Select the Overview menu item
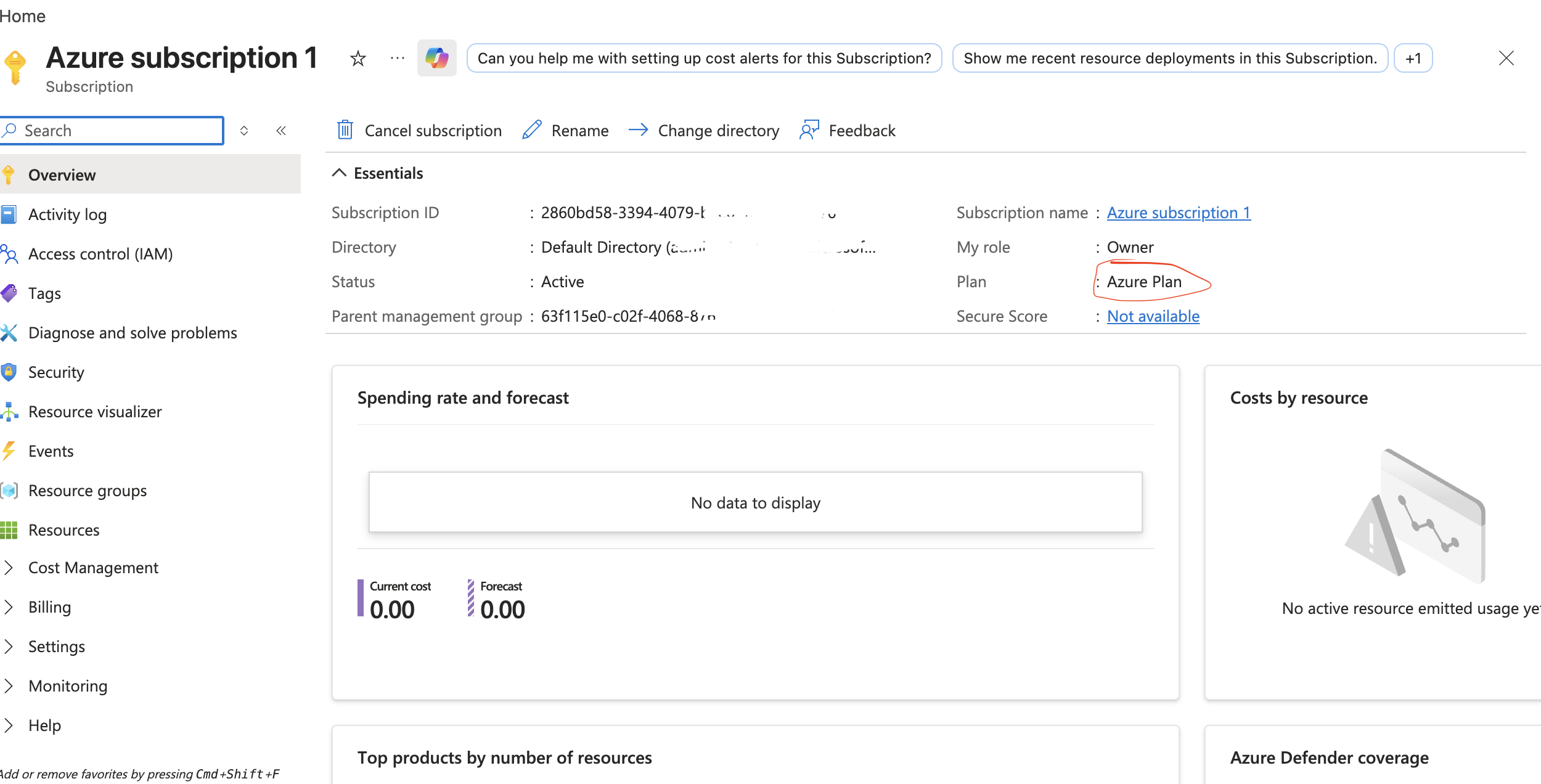 click(150, 175)
